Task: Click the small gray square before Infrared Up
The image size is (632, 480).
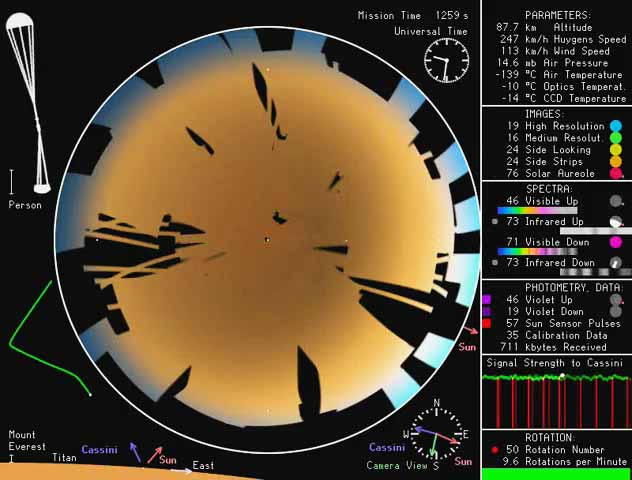Action: pyautogui.click(x=495, y=222)
